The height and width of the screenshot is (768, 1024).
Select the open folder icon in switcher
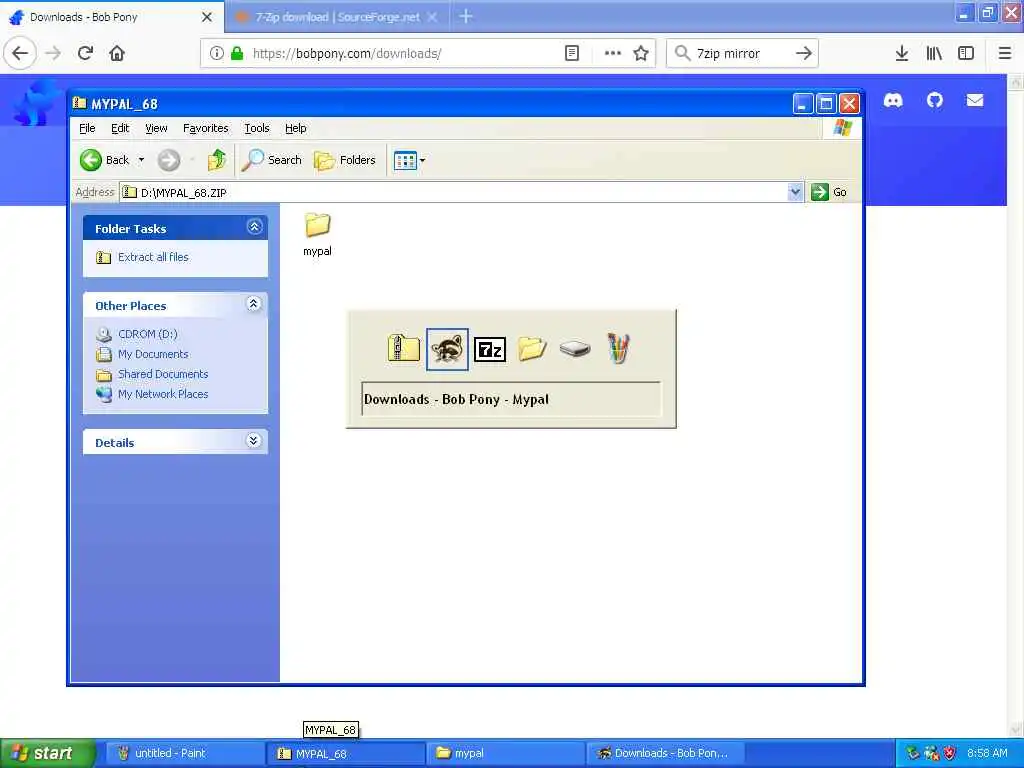coord(532,348)
